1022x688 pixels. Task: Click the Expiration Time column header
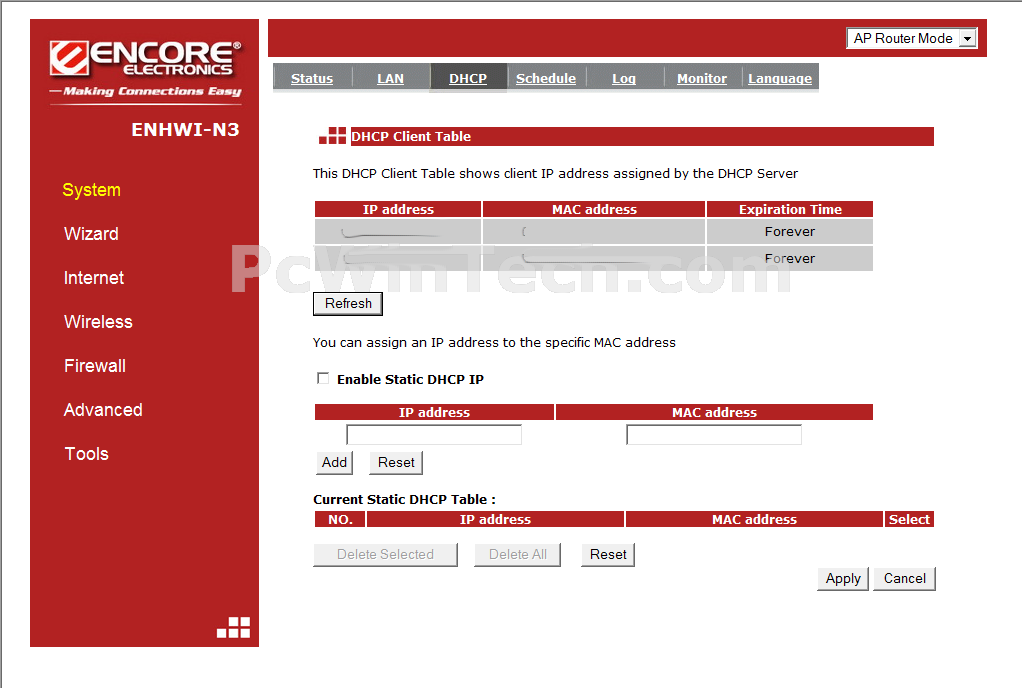pos(790,209)
